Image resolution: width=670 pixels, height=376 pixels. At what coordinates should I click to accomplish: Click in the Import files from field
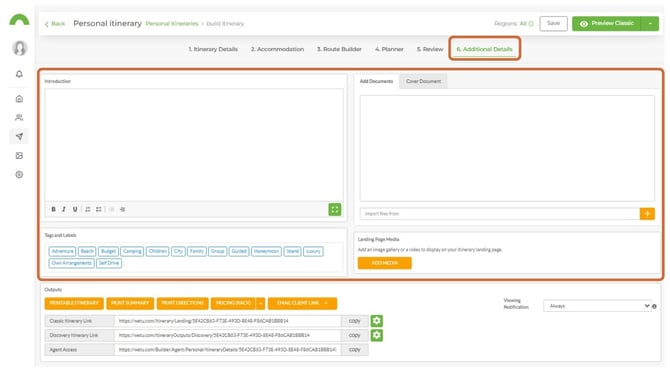point(500,214)
